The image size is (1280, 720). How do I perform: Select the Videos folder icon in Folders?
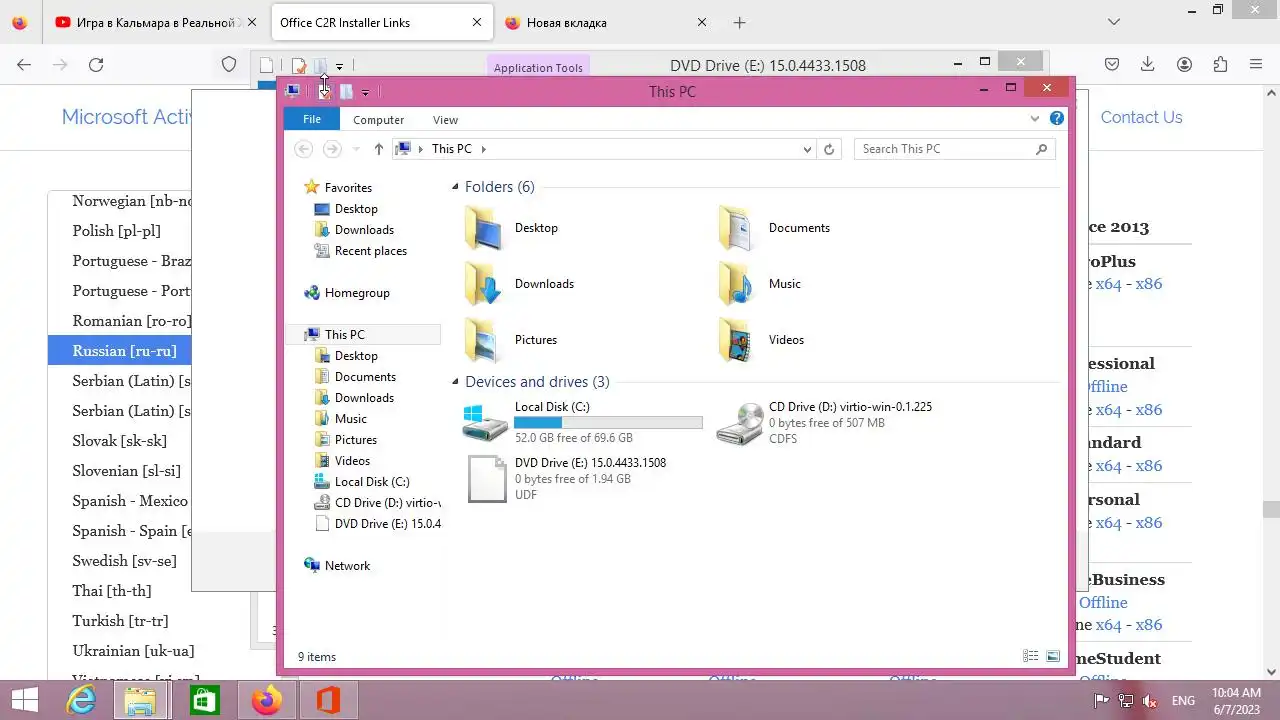(x=738, y=340)
